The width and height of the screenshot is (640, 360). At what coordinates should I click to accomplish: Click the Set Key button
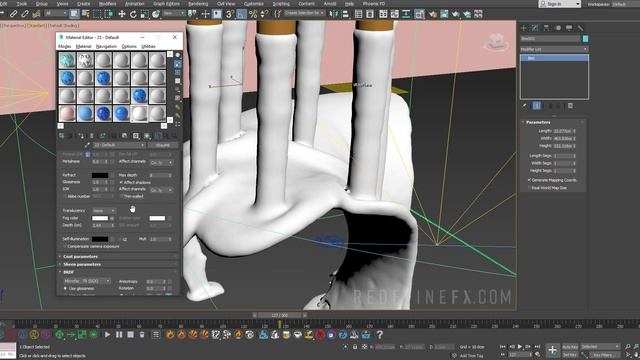[x=570, y=355]
